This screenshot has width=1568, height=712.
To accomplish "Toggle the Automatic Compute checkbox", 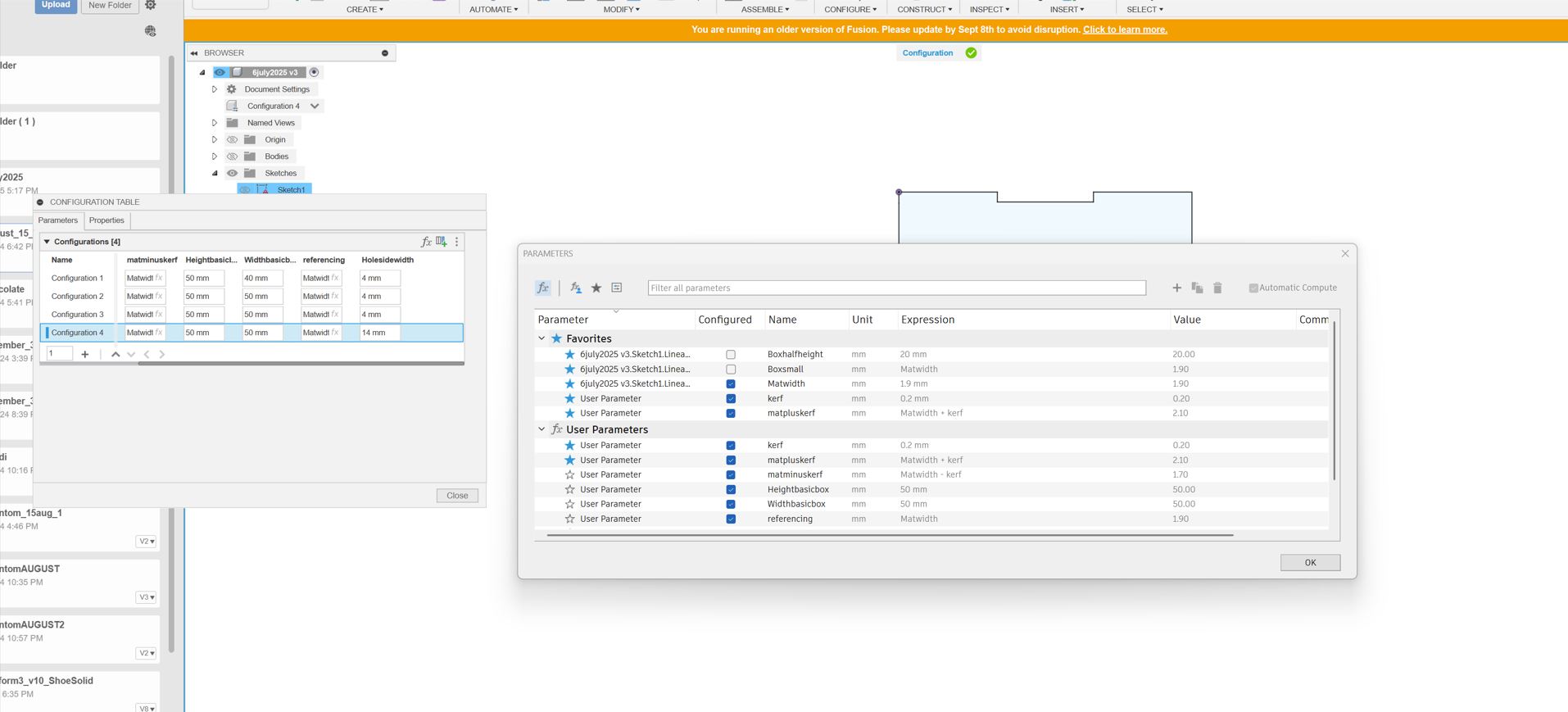I will [1253, 288].
